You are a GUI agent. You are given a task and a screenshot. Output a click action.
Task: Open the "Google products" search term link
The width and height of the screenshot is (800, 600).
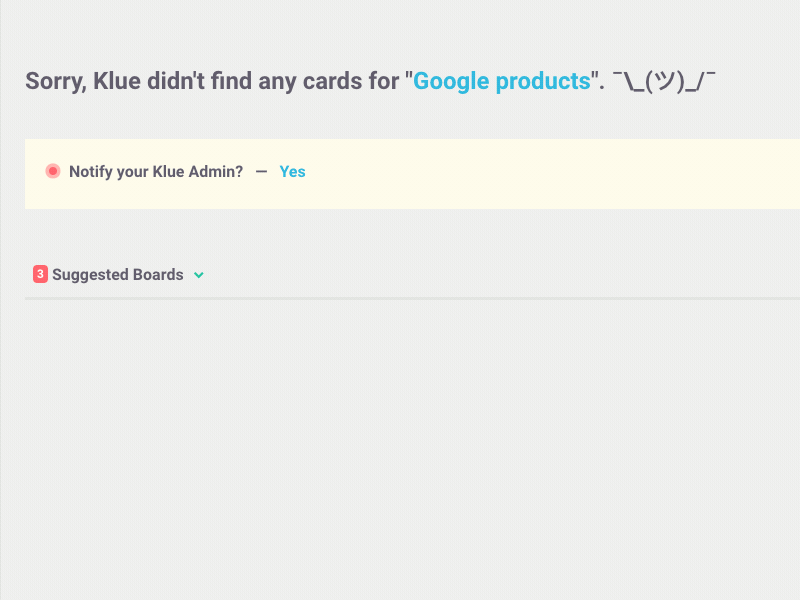[502, 81]
